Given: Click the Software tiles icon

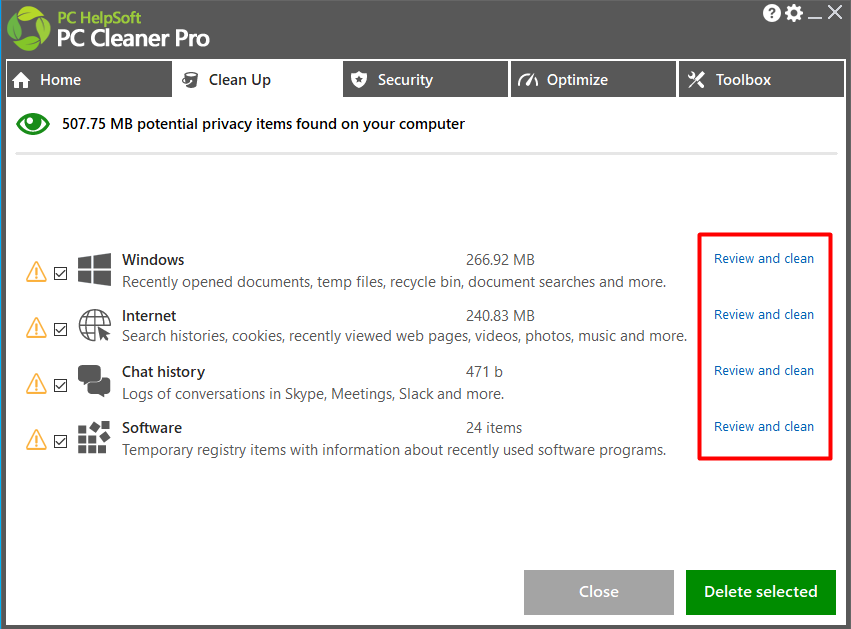Looking at the screenshot, I should coord(94,437).
